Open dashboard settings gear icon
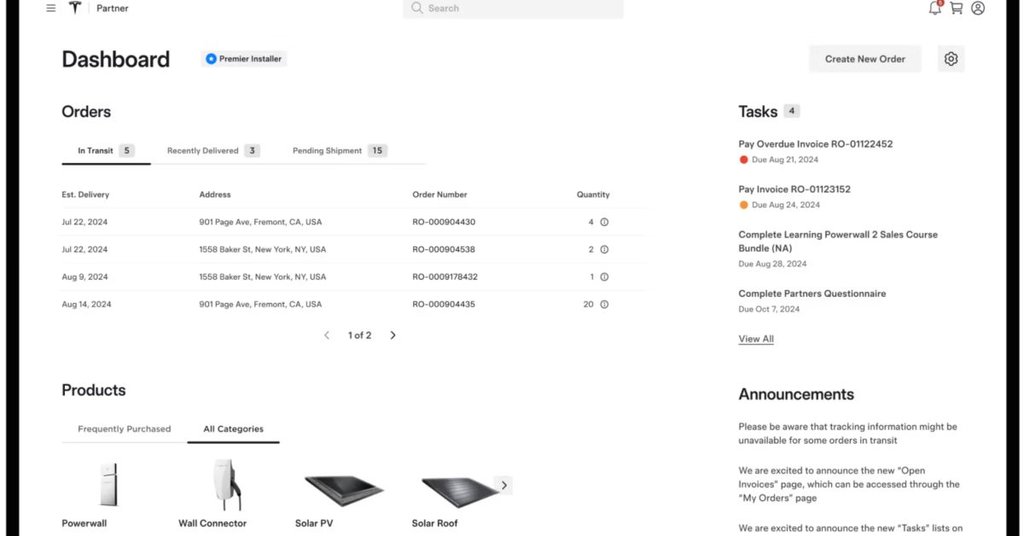 point(951,59)
